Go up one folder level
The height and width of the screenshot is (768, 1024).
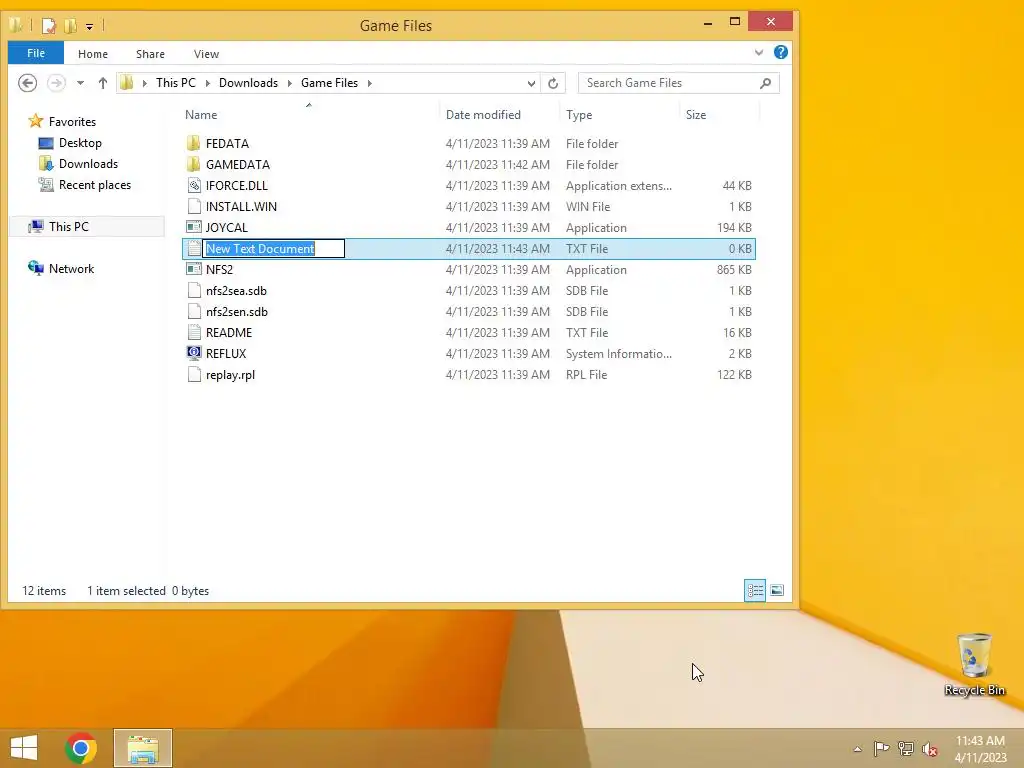[103, 83]
